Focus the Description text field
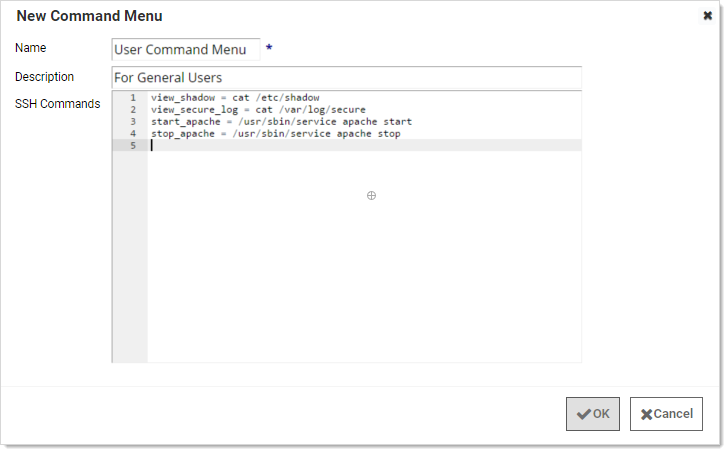 coord(346,78)
